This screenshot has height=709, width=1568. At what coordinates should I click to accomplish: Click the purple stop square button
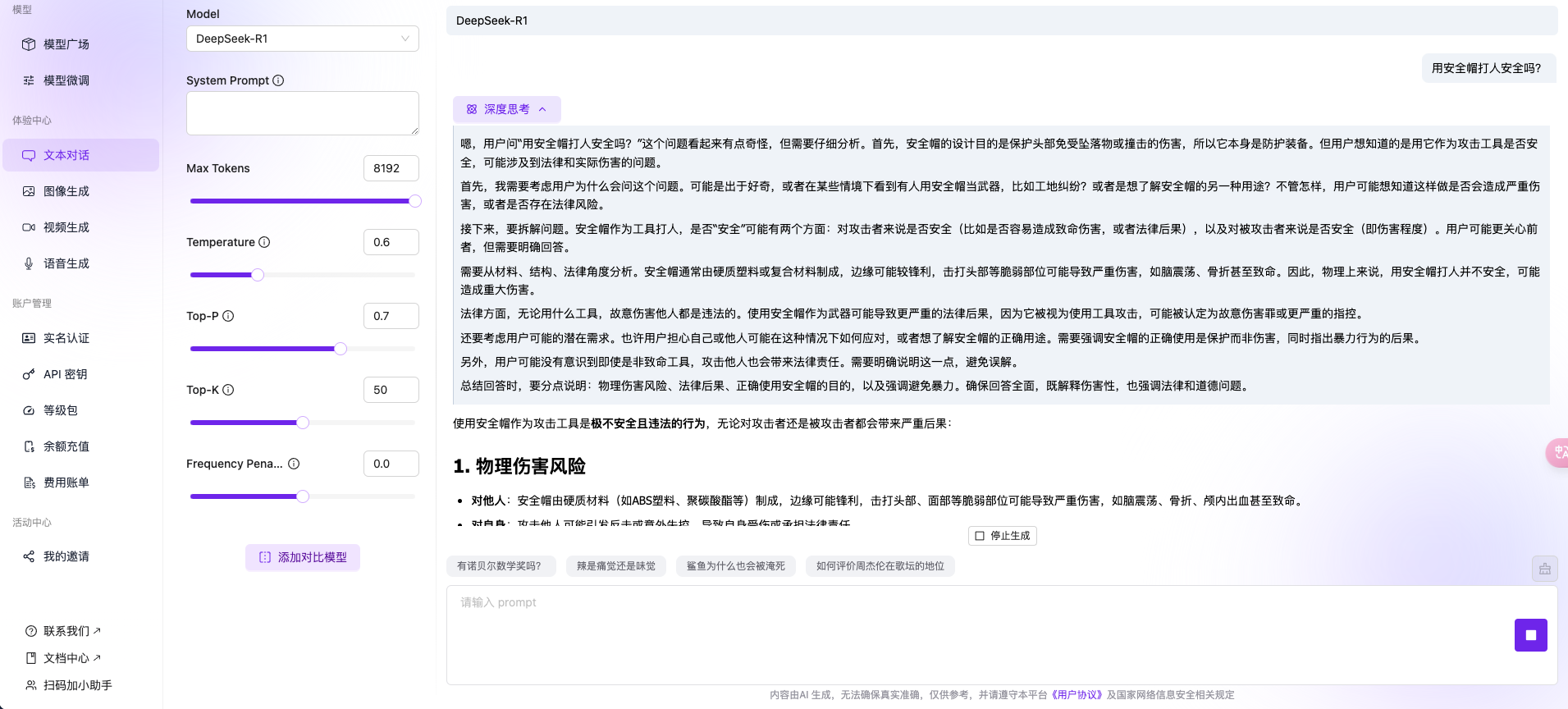pyautogui.click(x=1530, y=635)
